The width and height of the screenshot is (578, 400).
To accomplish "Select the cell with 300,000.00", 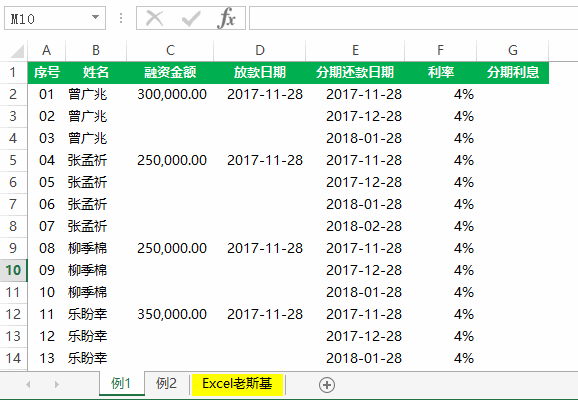I will coord(170,94).
